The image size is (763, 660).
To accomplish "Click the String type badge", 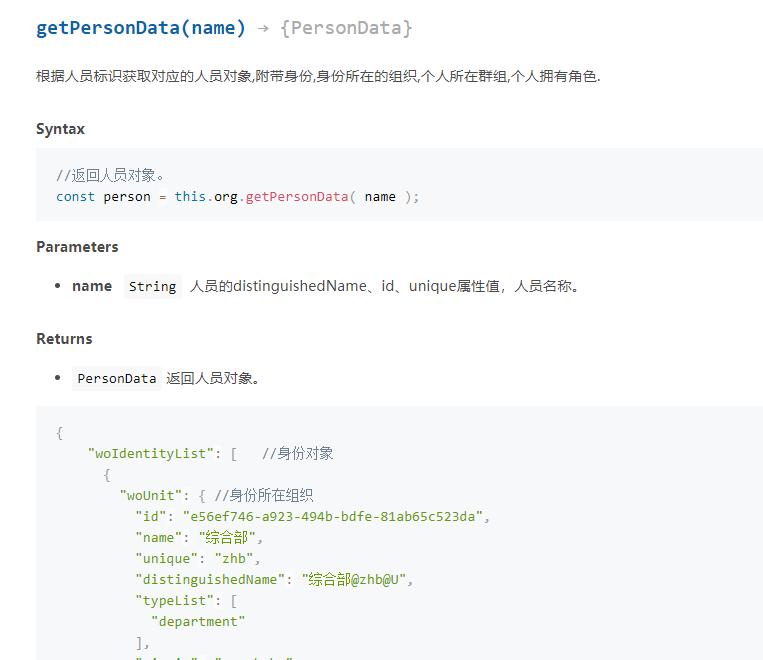I will pos(153,287).
